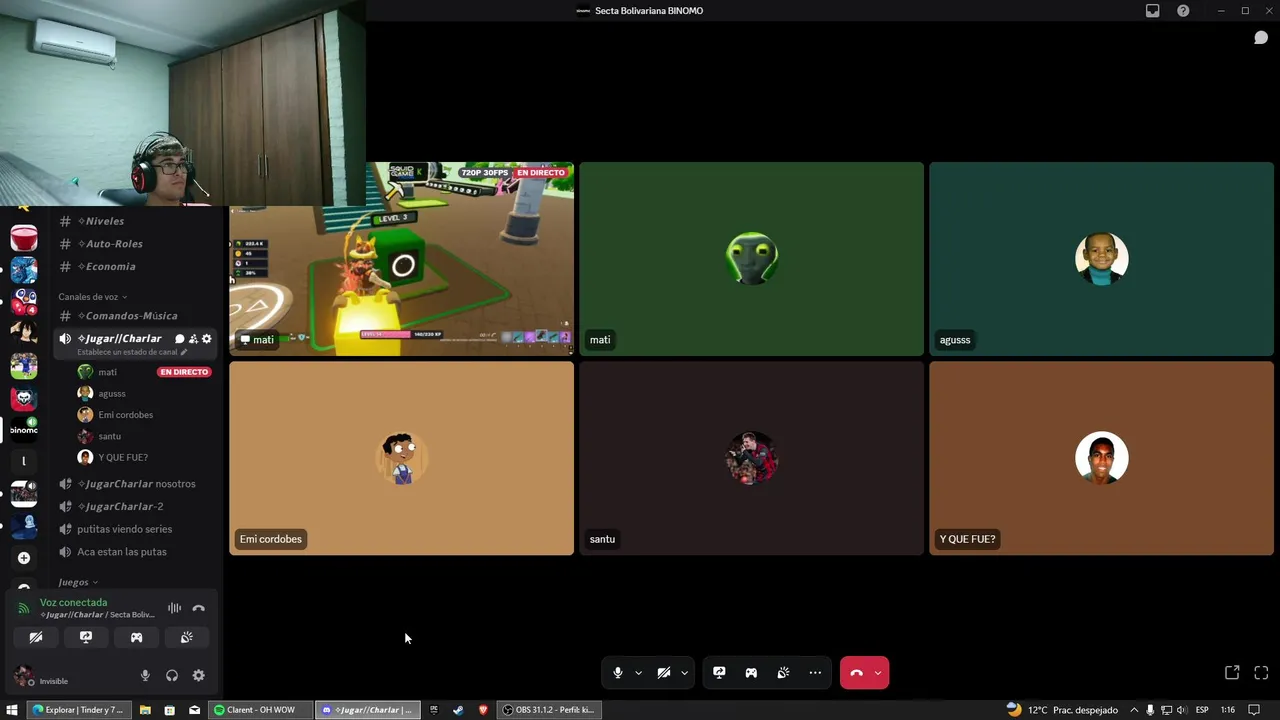Viewport: 1280px width, 720px height.
Task: Share screen button in voice connected panel
Action: 86,637
